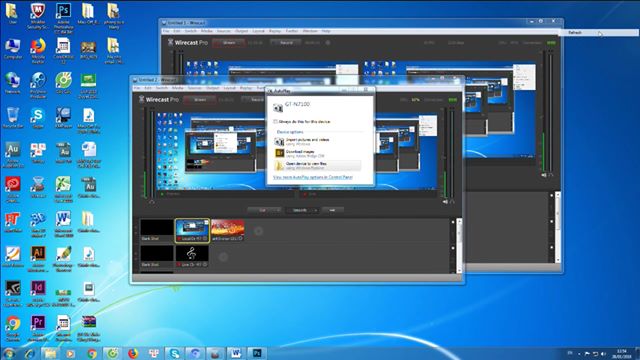Open the Photoshop icon in the taskbar
Screen dimensions: 640x360
257,353
